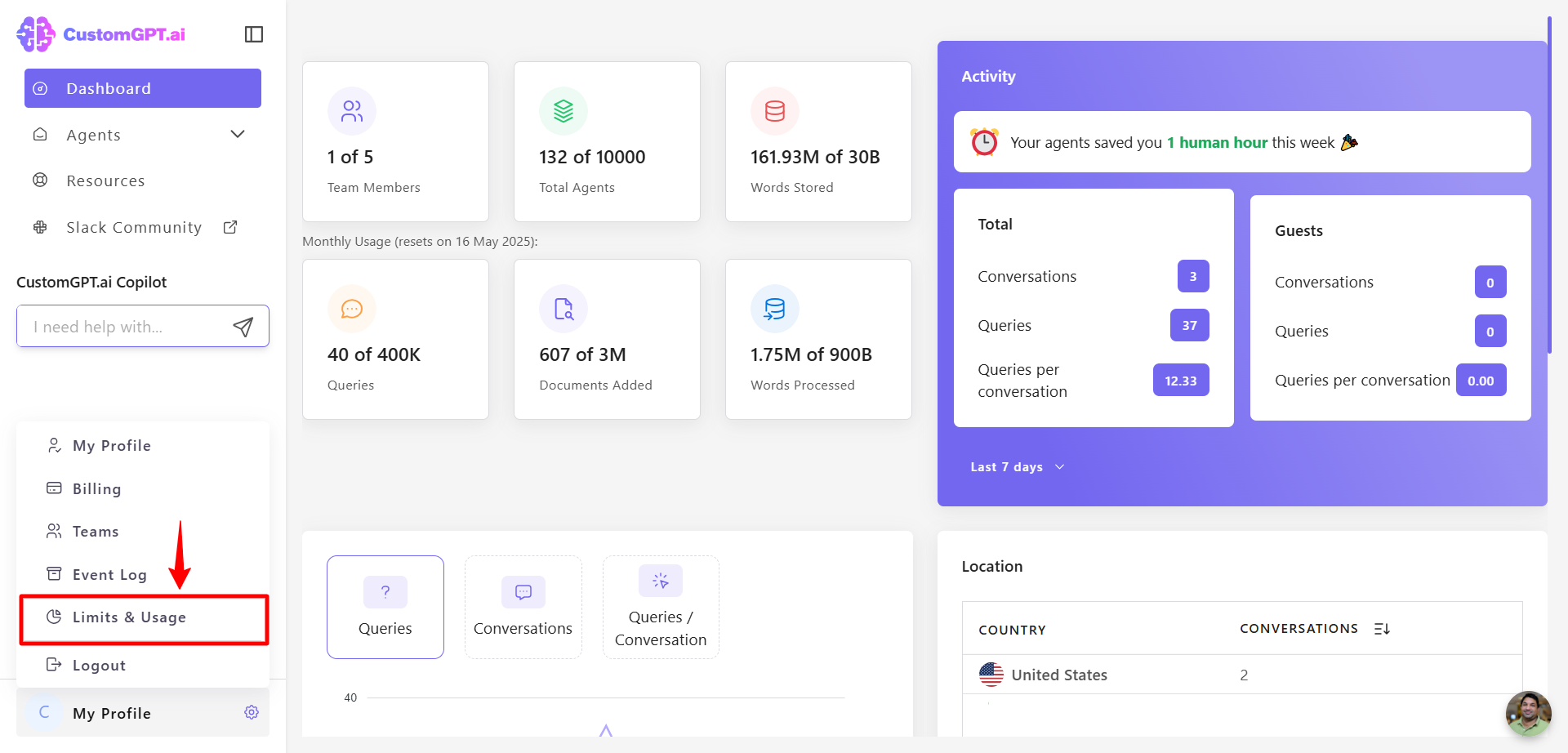The width and height of the screenshot is (1568, 753).
Task: Select the Queries chart tab
Action: pos(385,607)
